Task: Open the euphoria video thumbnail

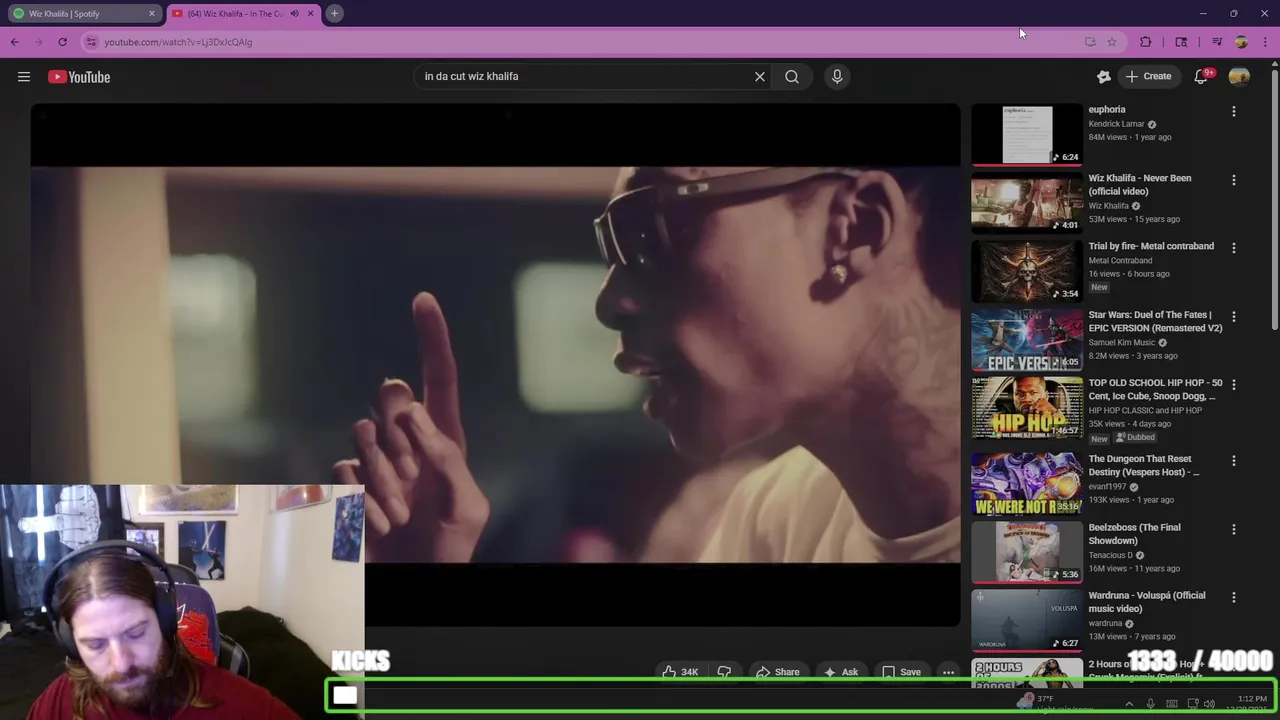Action: coord(1027,135)
